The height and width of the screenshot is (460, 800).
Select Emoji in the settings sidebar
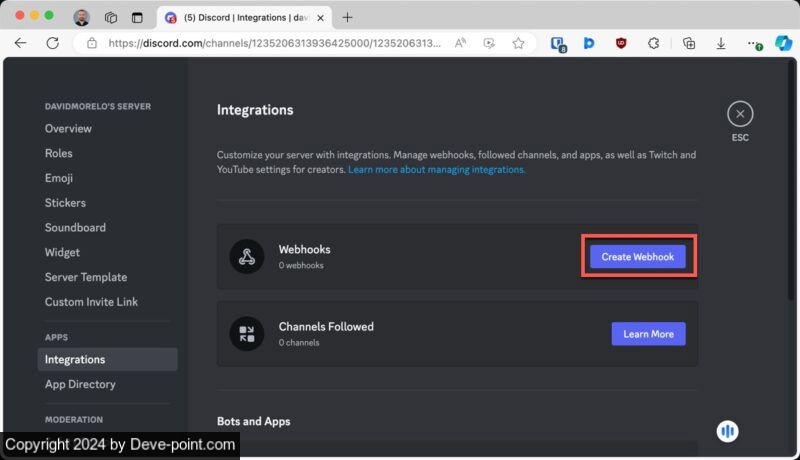[x=59, y=178]
